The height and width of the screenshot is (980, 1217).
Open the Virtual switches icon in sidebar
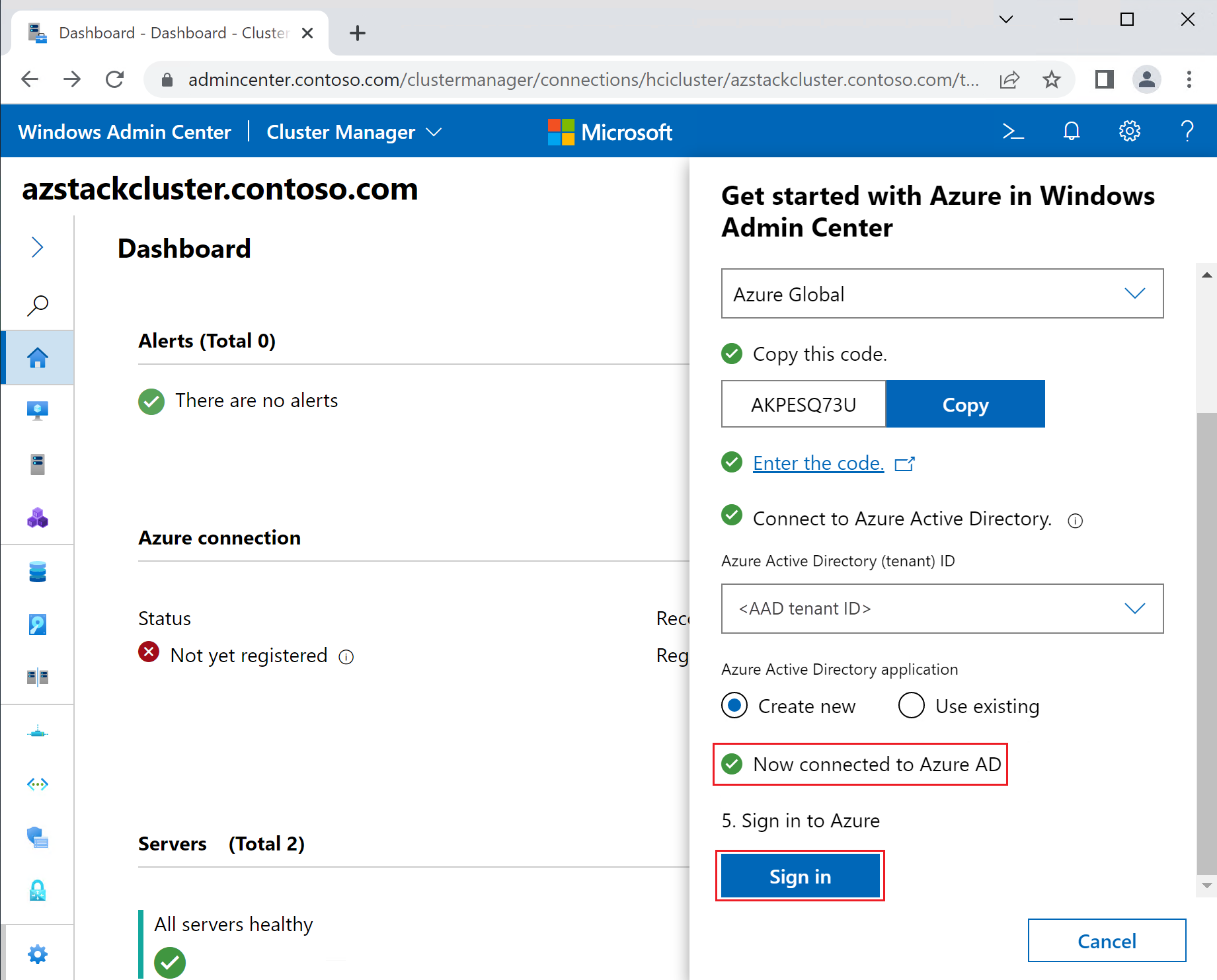click(38, 732)
